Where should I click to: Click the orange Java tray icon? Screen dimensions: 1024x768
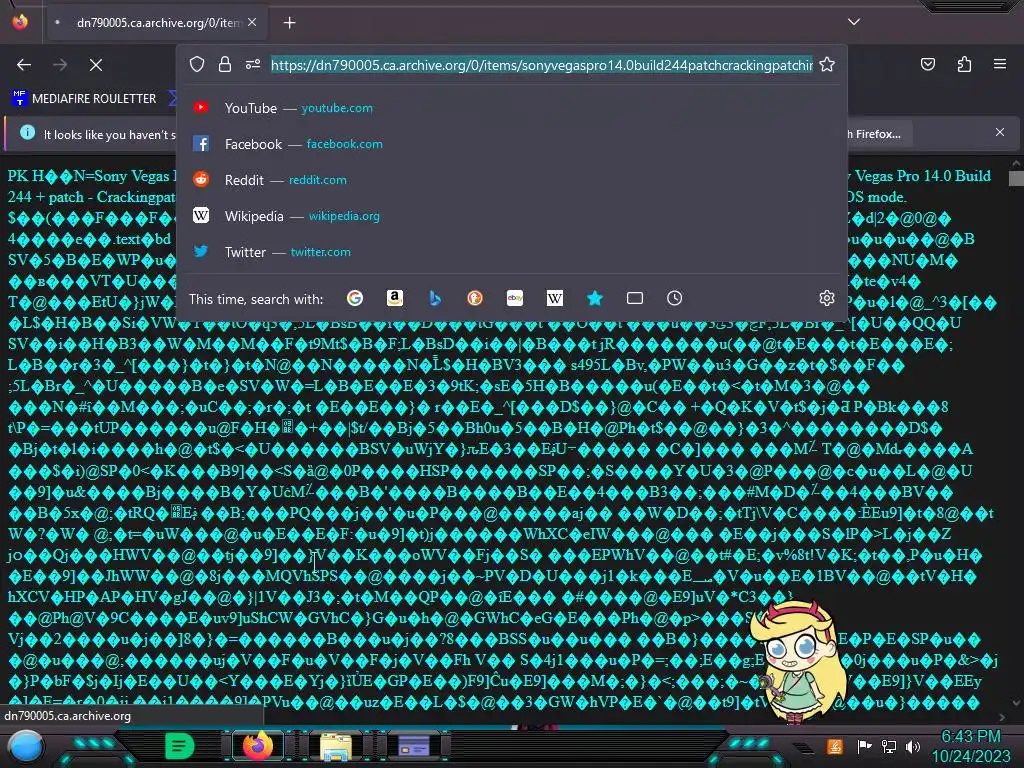click(x=835, y=746)
